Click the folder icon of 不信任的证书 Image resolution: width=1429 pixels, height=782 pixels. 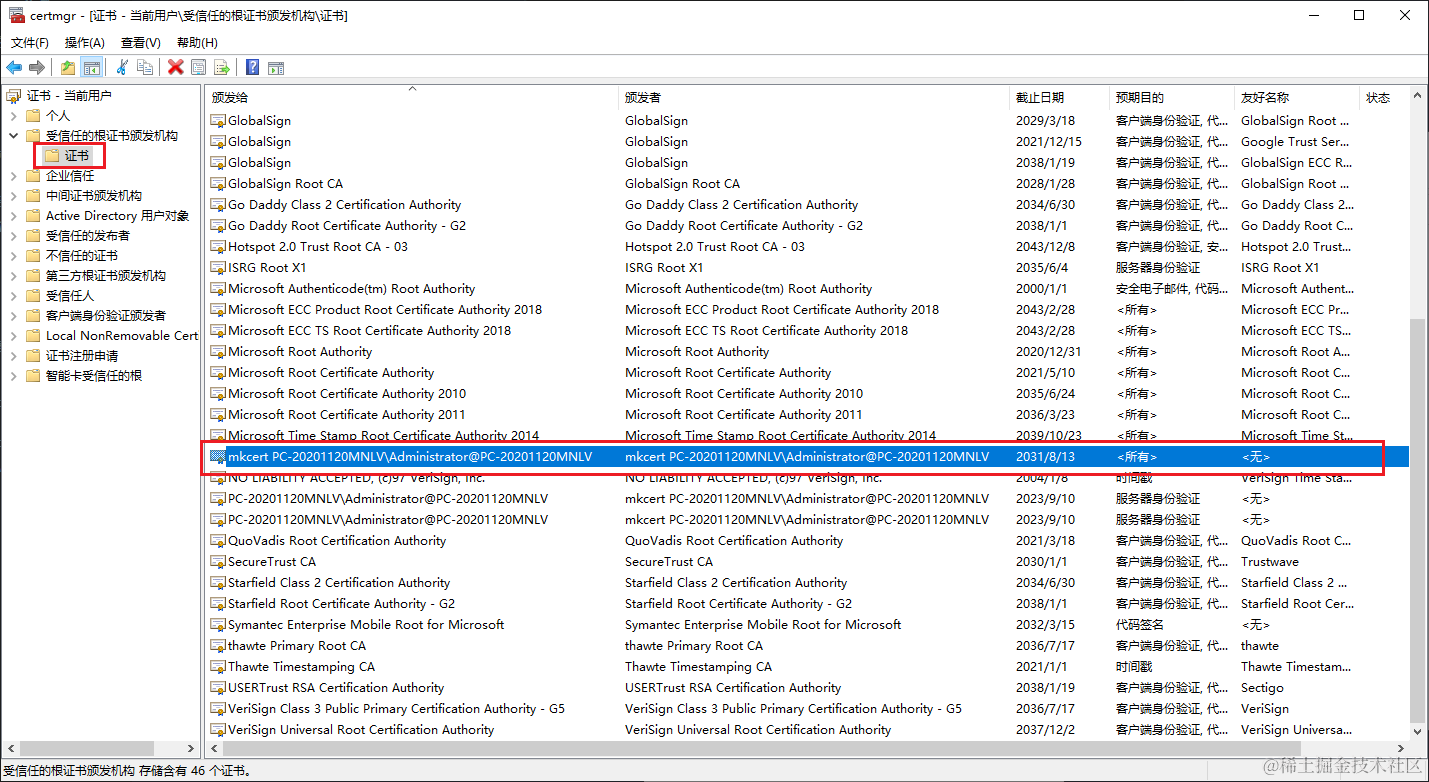(x=33, y=256)
